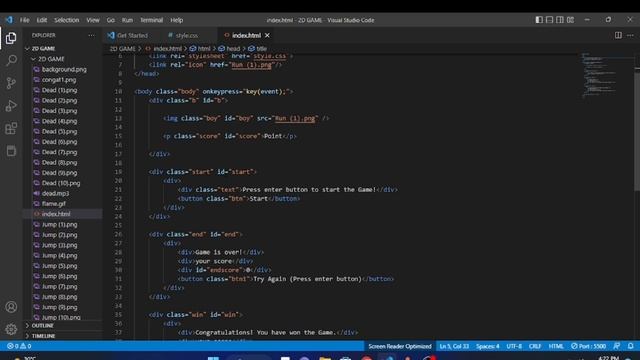Click CRLF end of line selector
640x360 pixels.
click(x=535, y=346)
